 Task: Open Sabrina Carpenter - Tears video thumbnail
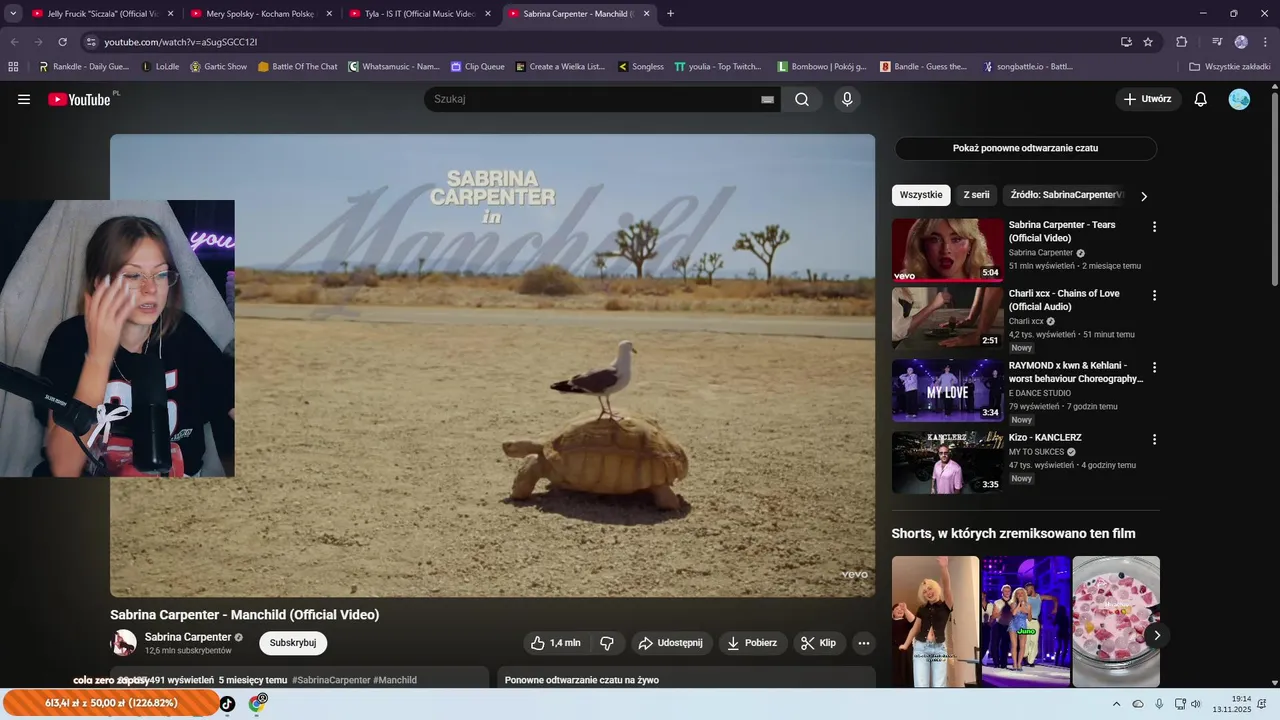coord(947,250)
